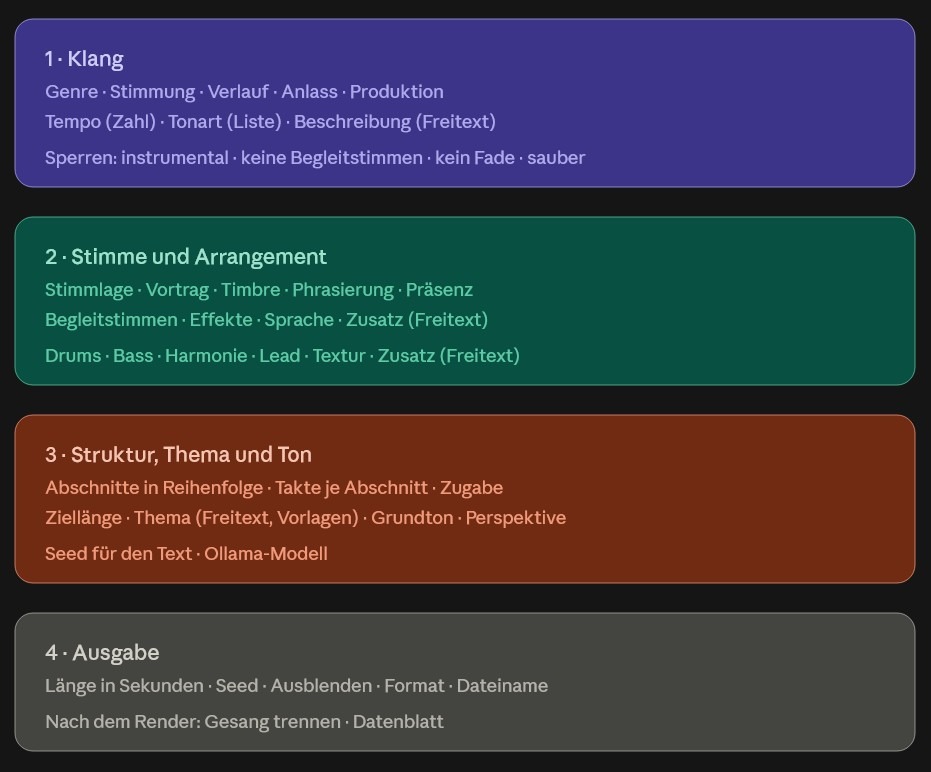Select 'Stimmlage' in the green card

point(89,289)
